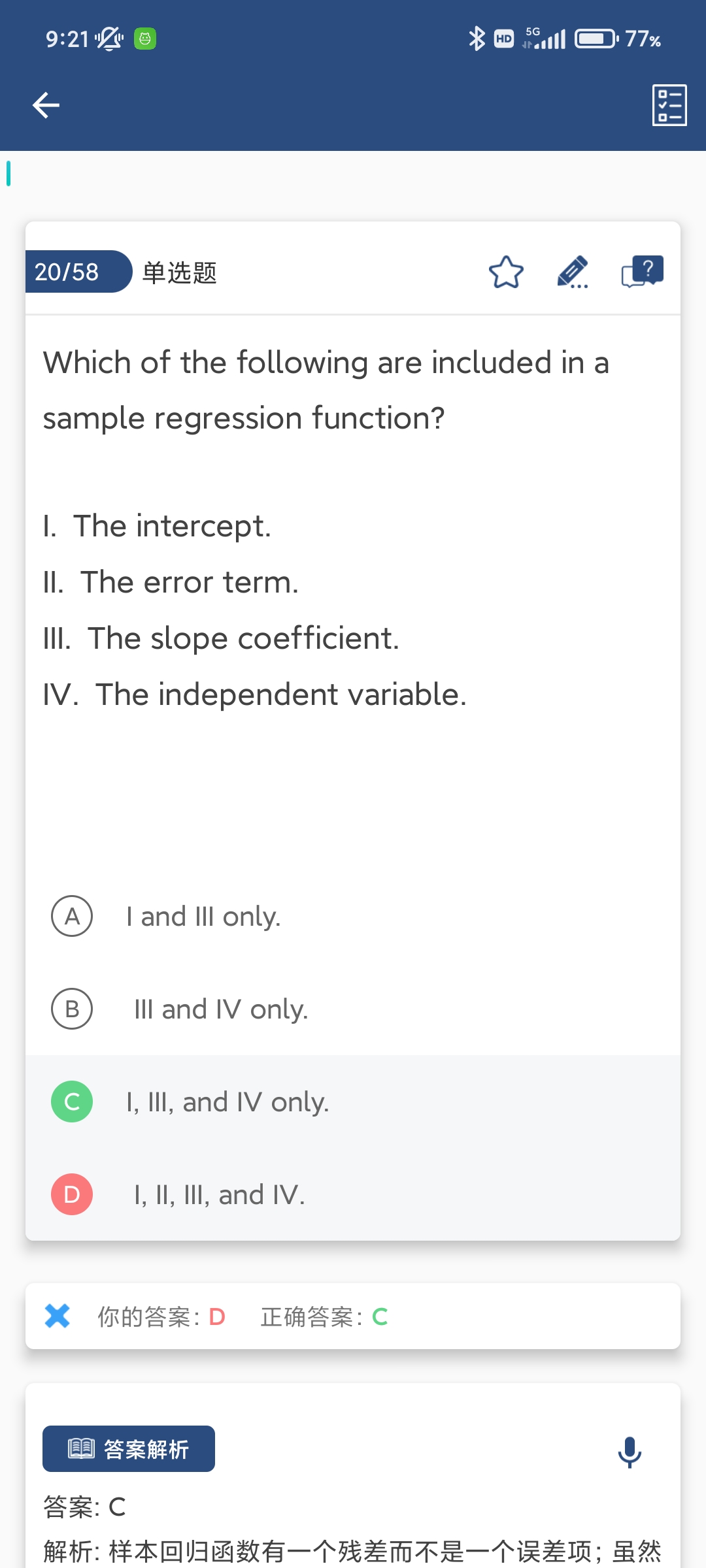Tap the 单选题 label

tap(179, 272)
